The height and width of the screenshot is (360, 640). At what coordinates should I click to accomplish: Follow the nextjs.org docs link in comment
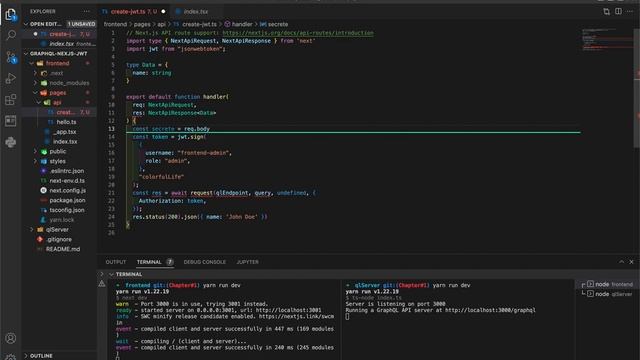(298, 33)
